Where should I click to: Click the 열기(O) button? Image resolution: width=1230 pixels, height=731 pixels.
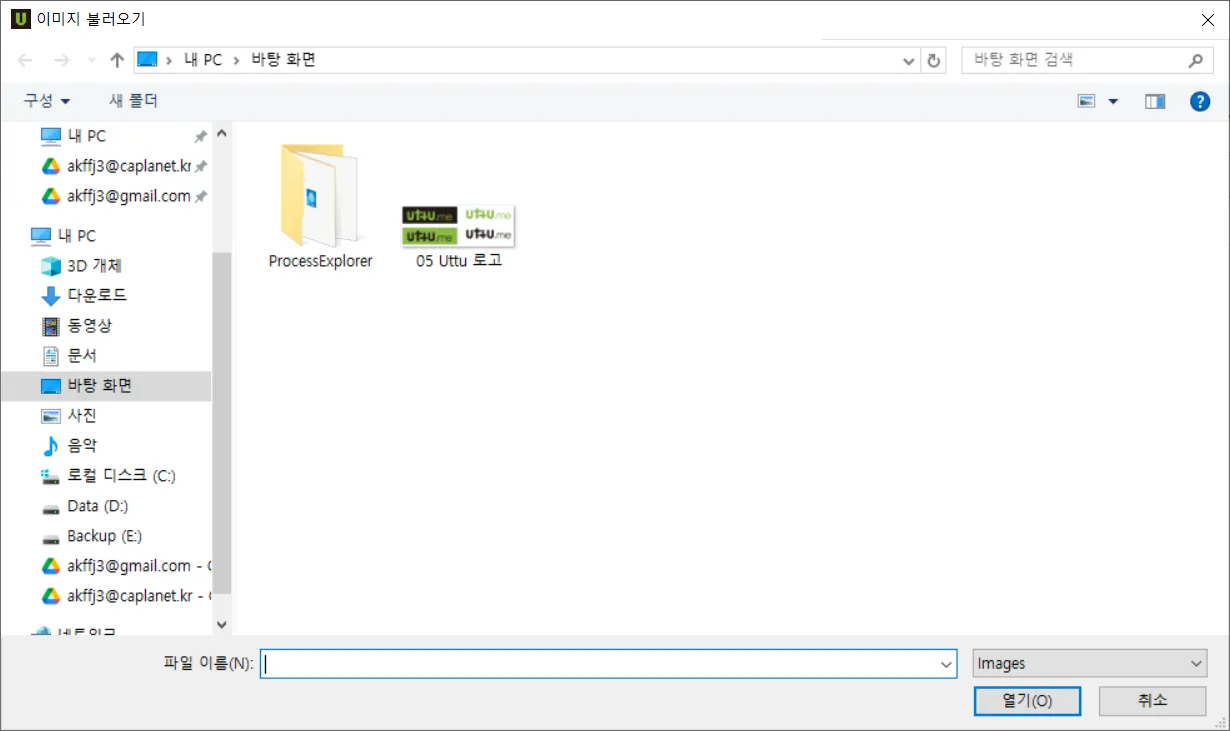coord(1027,700)
